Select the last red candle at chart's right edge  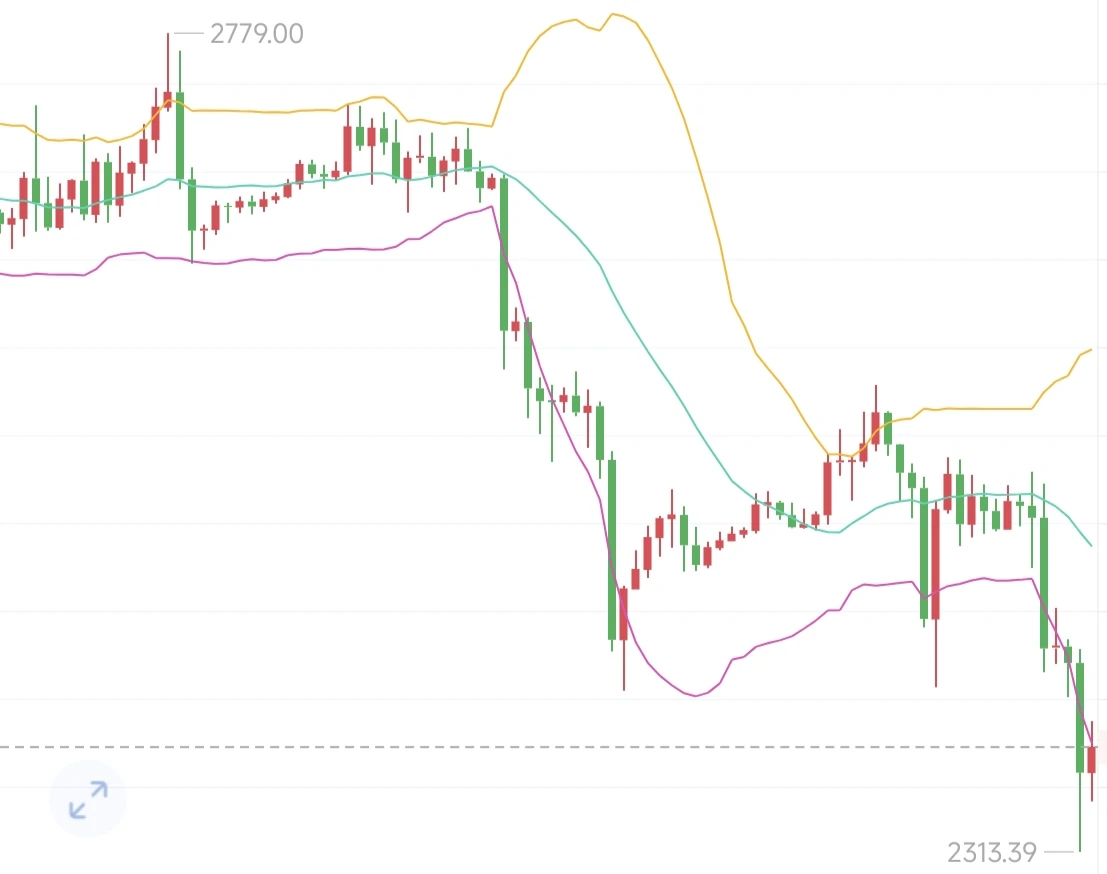1092,760
